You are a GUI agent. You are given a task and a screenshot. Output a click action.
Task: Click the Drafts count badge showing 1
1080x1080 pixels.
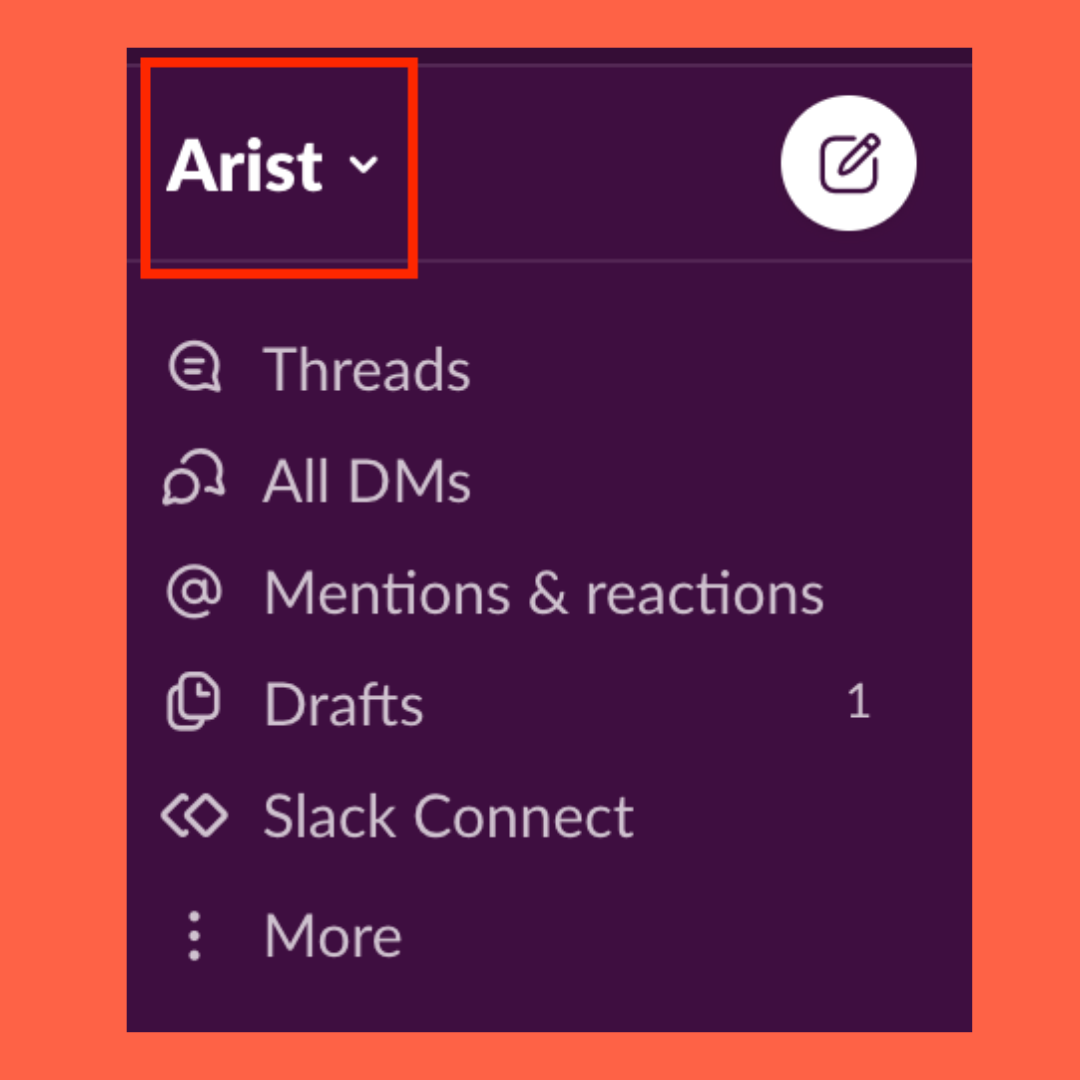pos(859,701)
